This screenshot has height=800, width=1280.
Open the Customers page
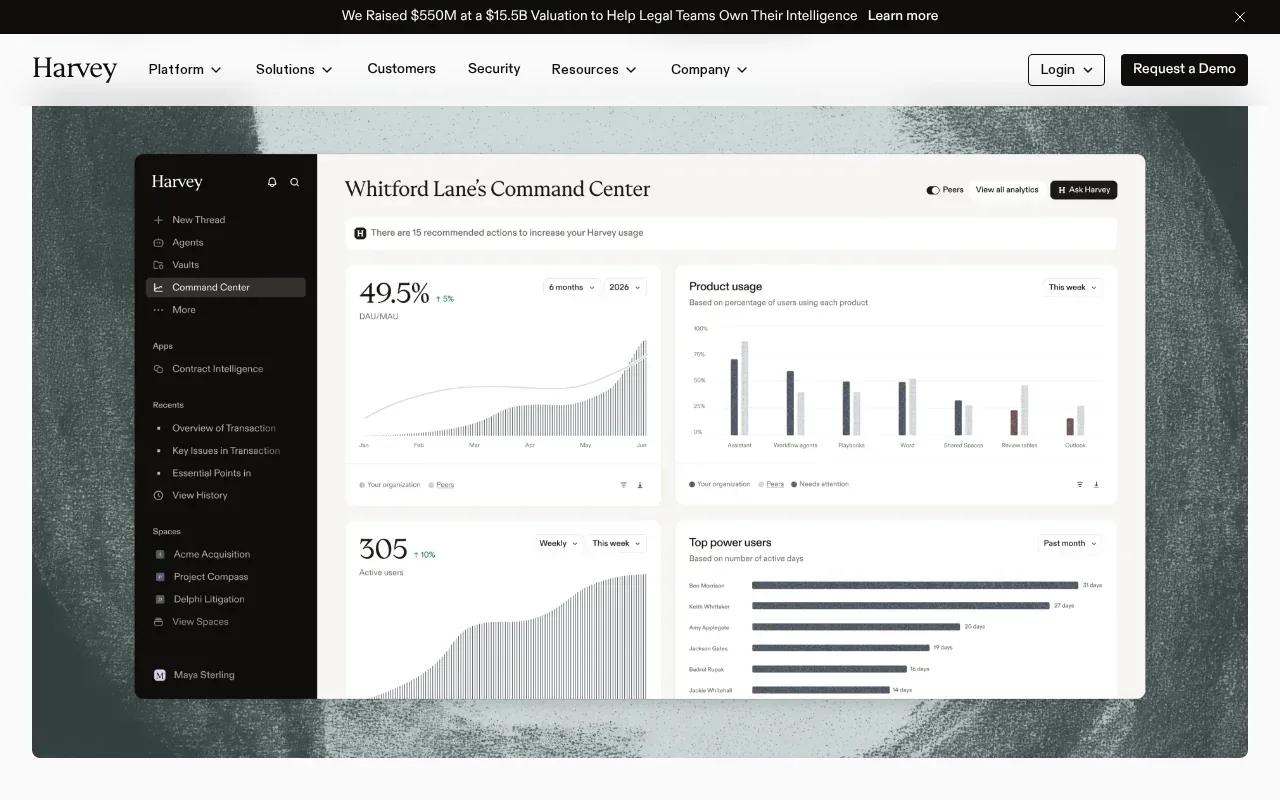401,69
